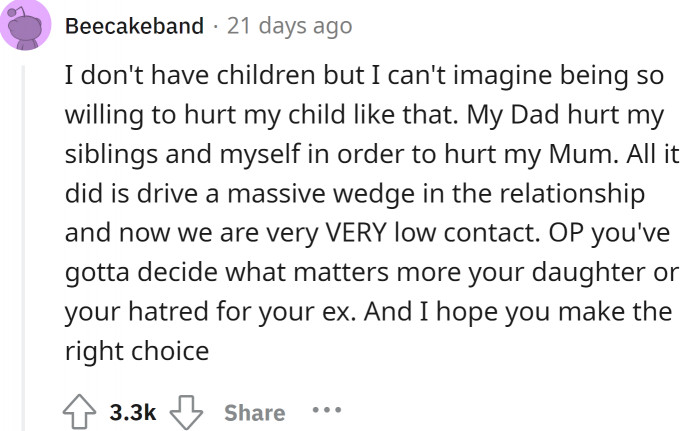
Task: Click the Share button below the comment
Action: (254, 412)
